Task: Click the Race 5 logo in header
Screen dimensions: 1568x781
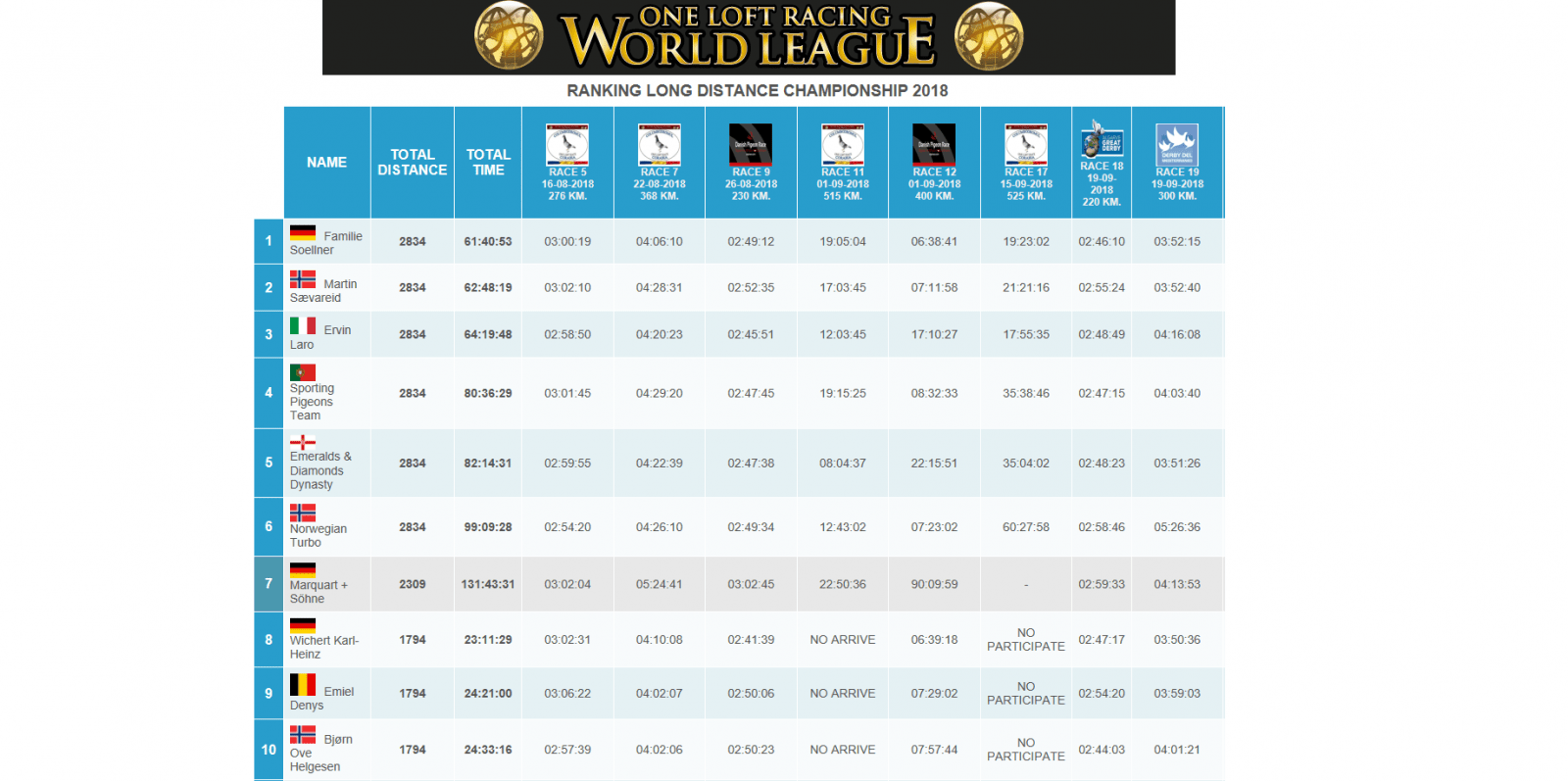Action: tap(567, 144)
